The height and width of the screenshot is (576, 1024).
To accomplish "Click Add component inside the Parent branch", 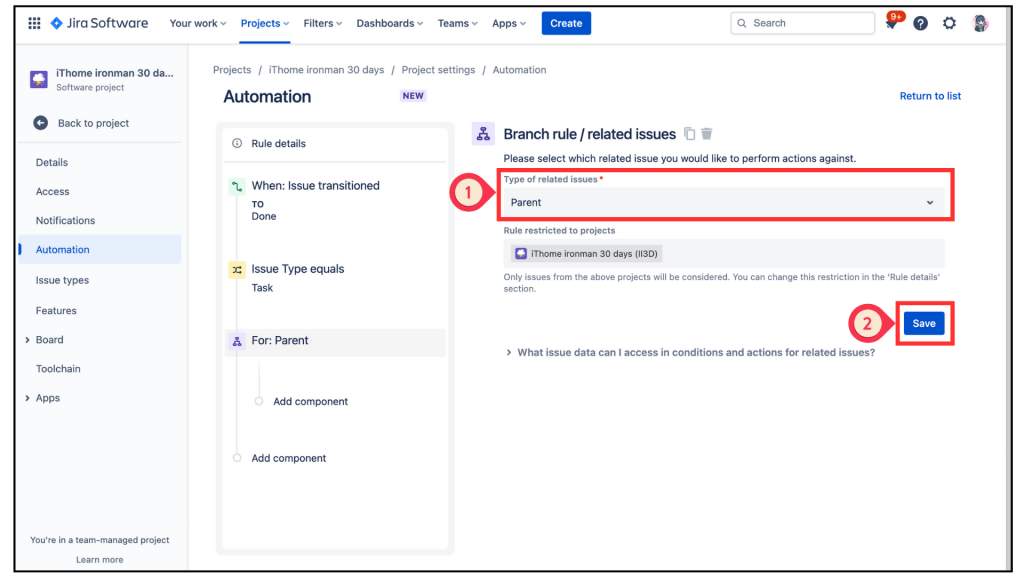I will 310,402.
